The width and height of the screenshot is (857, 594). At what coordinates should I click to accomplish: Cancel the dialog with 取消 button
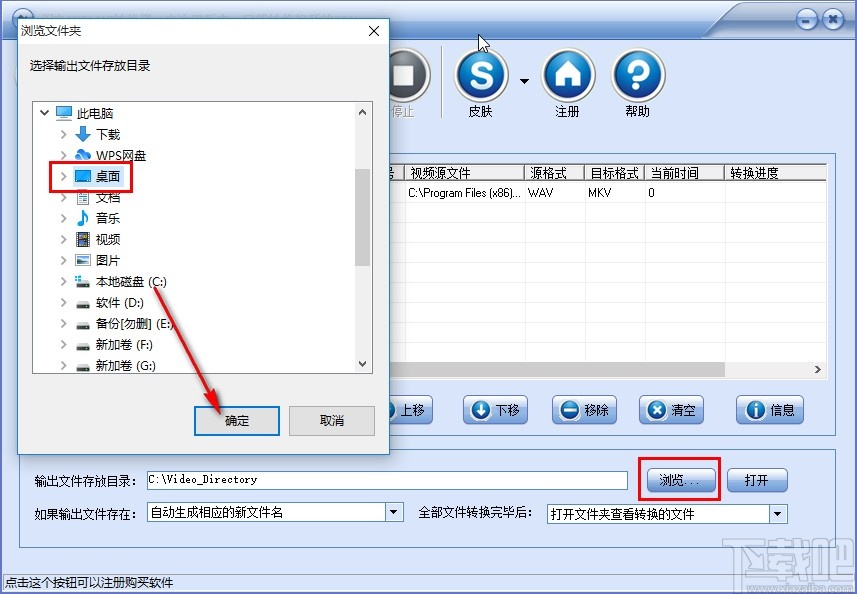tap(331, 420)
